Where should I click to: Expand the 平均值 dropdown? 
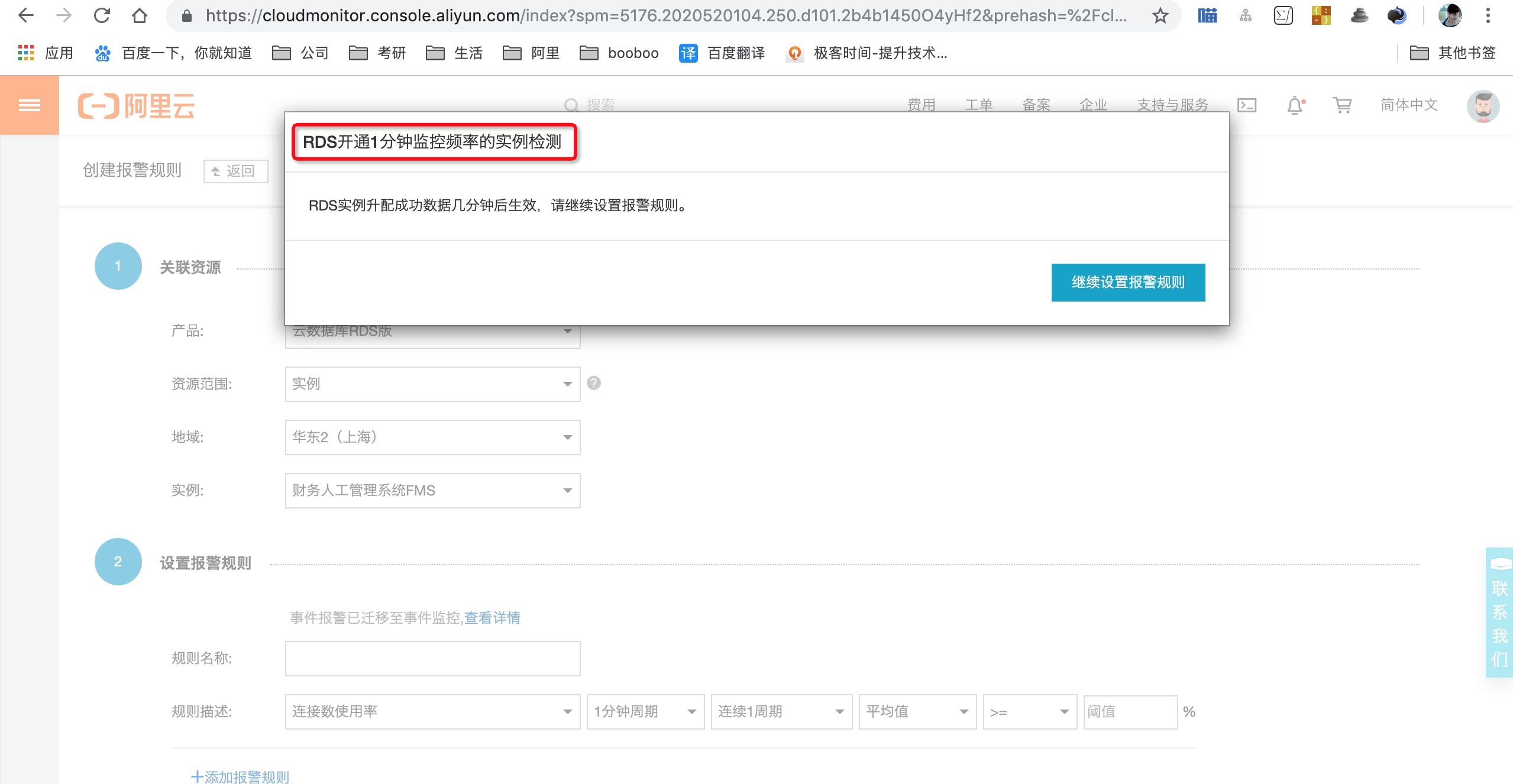click(x=917, y=712)
